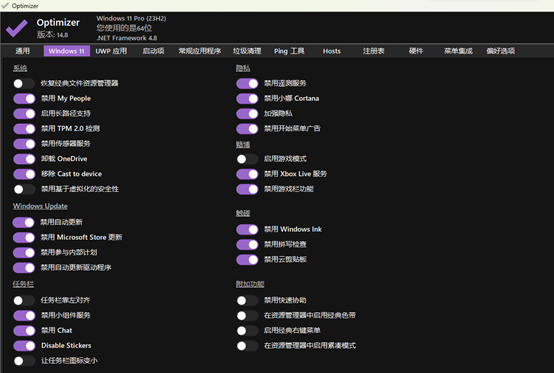The width and height of the screenshot is (554, 373).
Task: Toggle the 禁用自动更新驱动程序 switch
Action: point(24,268)
